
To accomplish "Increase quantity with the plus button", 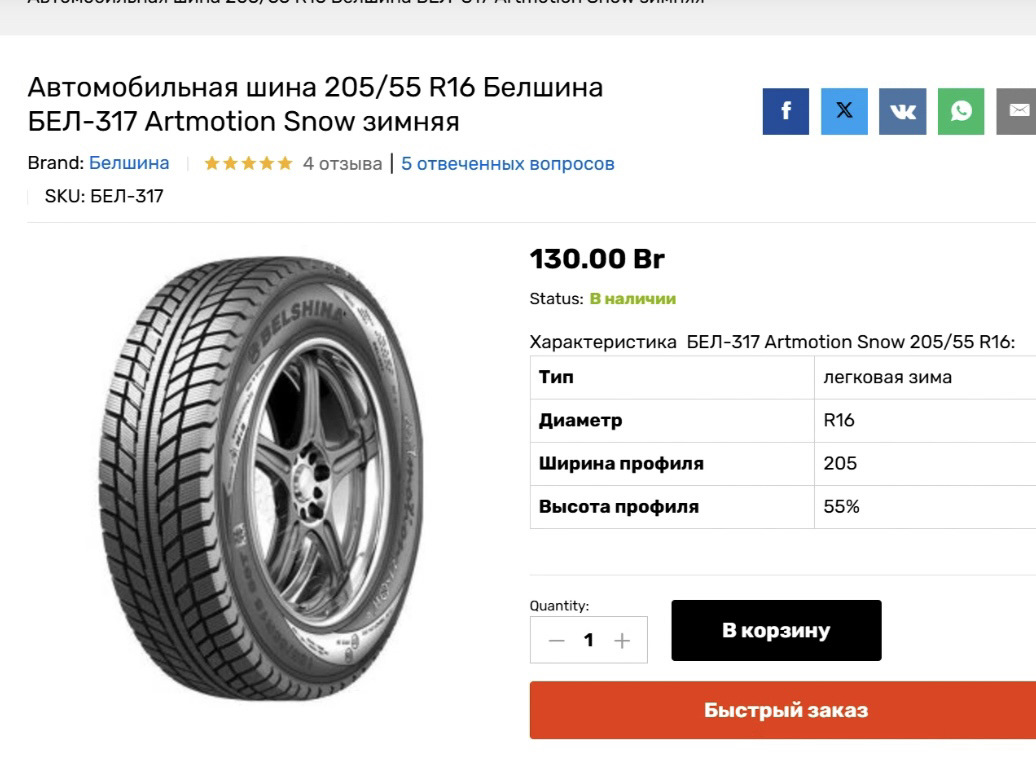I will 622,640.
